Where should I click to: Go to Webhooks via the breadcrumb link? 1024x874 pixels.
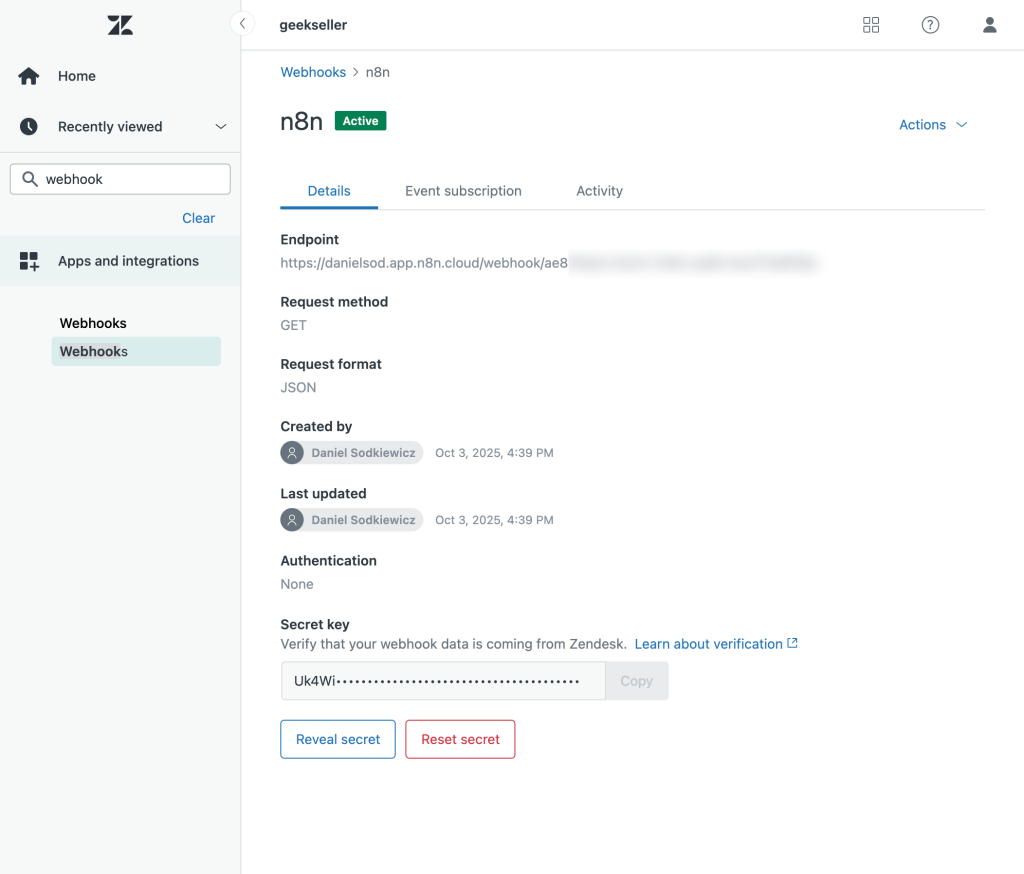[313, 72]
